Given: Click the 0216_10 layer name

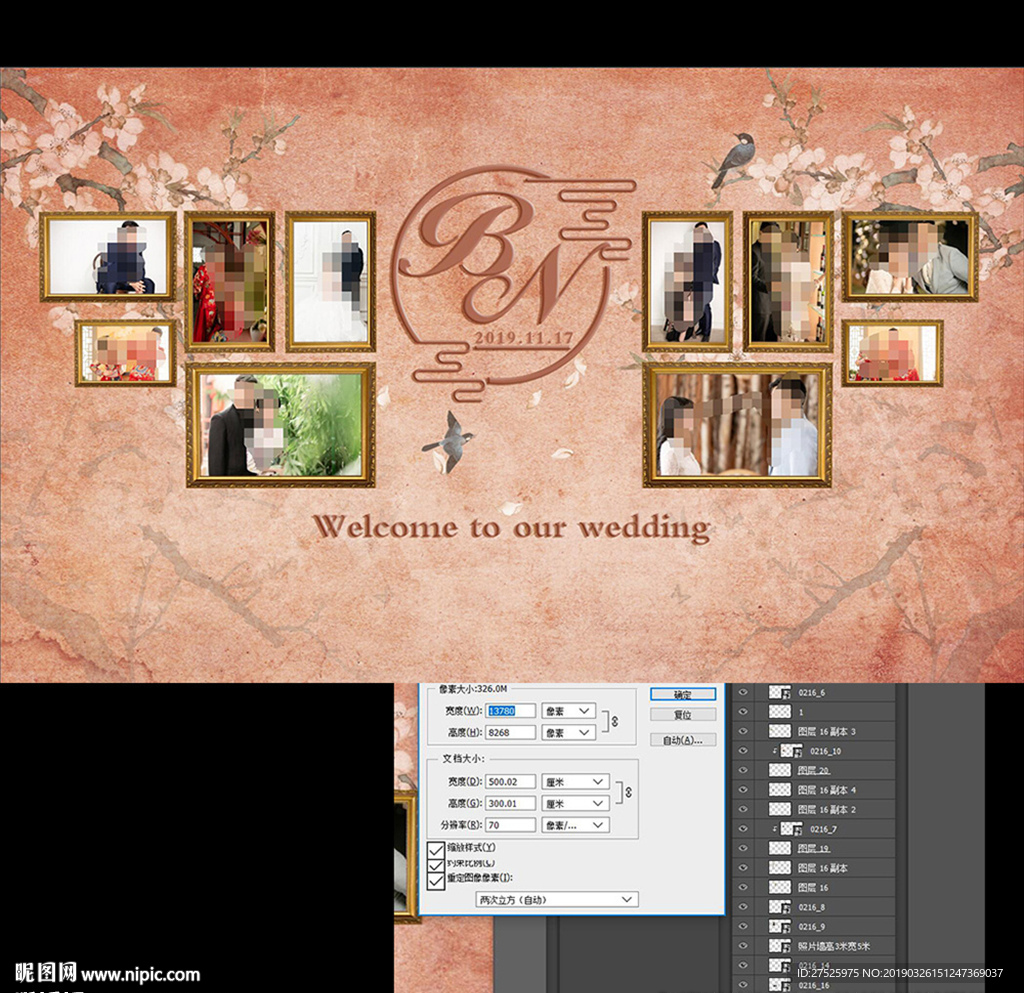Looking at the screenshot, I should (x=825, y=751).
